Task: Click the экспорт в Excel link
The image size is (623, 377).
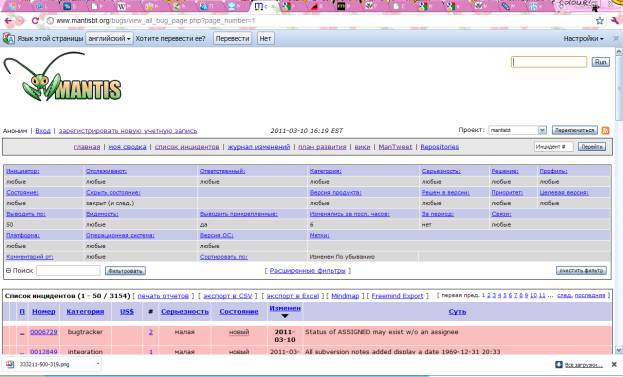Action: tap(293, 296)
